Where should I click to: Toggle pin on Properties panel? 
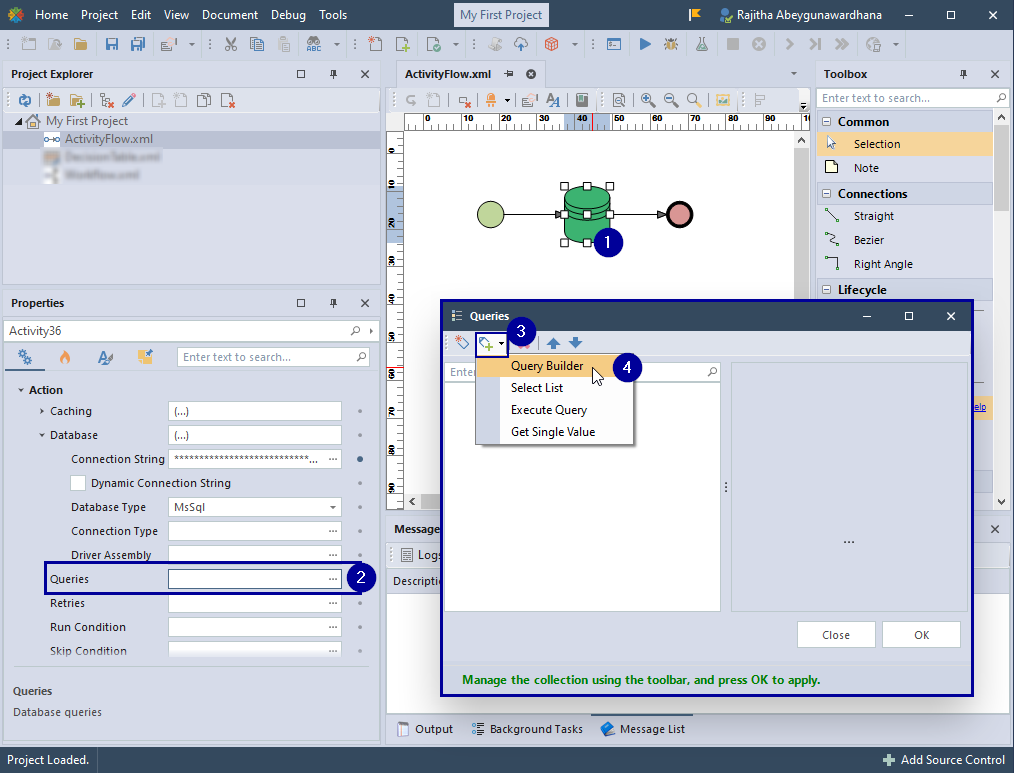[333, 303]
